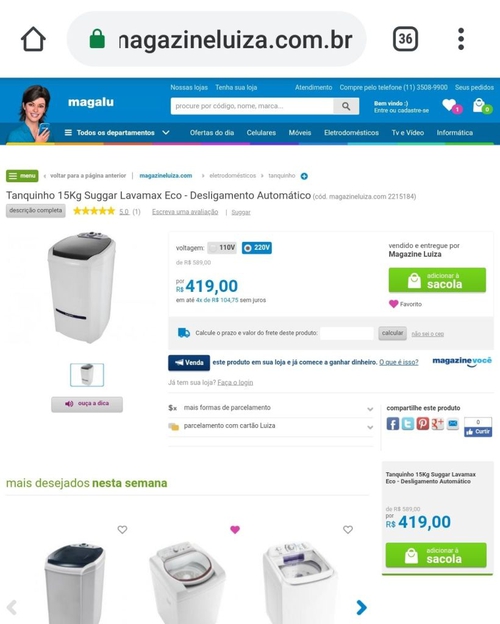Click the Escreva uma avaliação link
Viewport: 500px width, 624px height.
point(185,212)
